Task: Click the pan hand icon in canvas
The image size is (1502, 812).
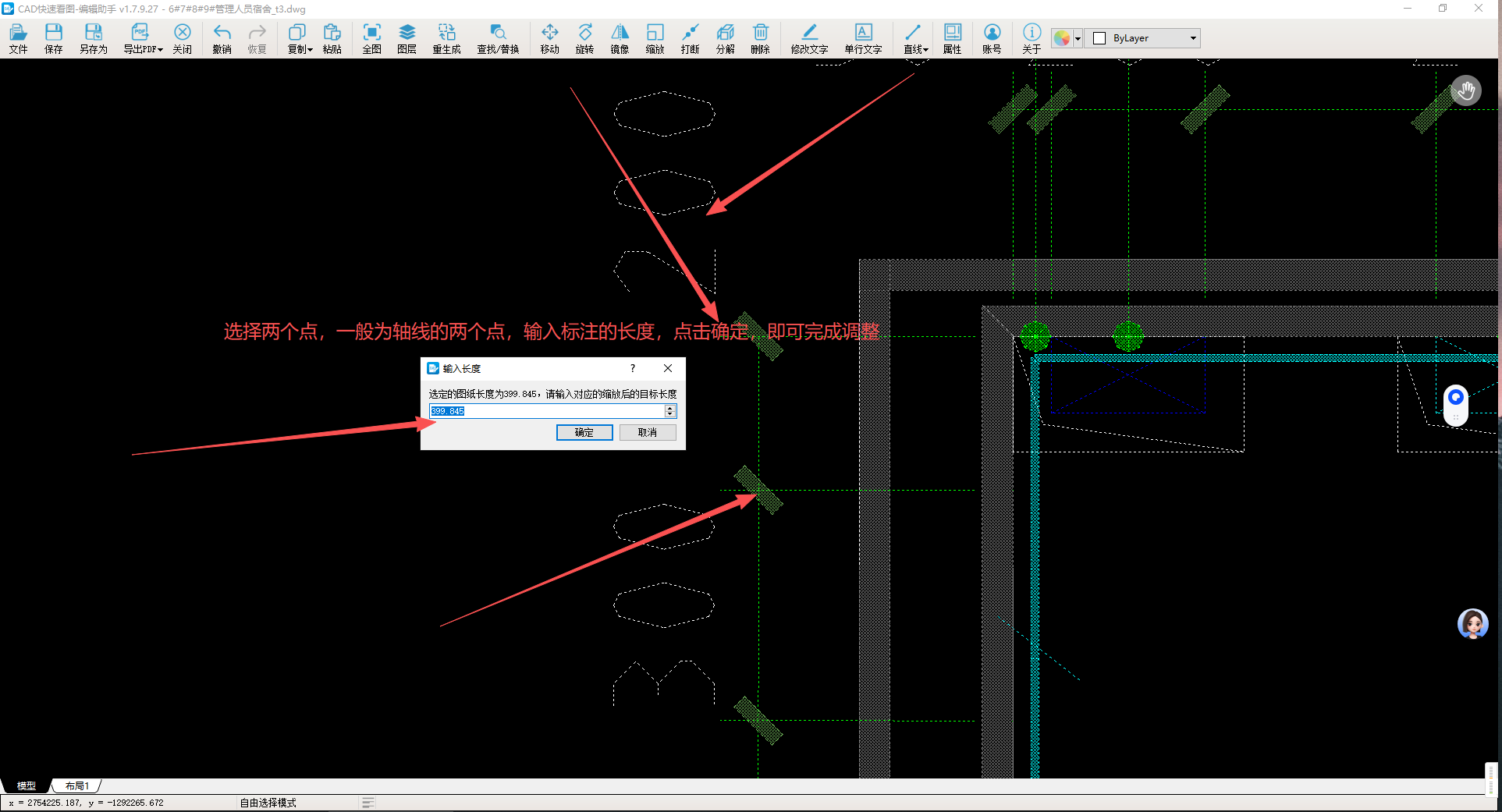Action: coord(1466,91)
